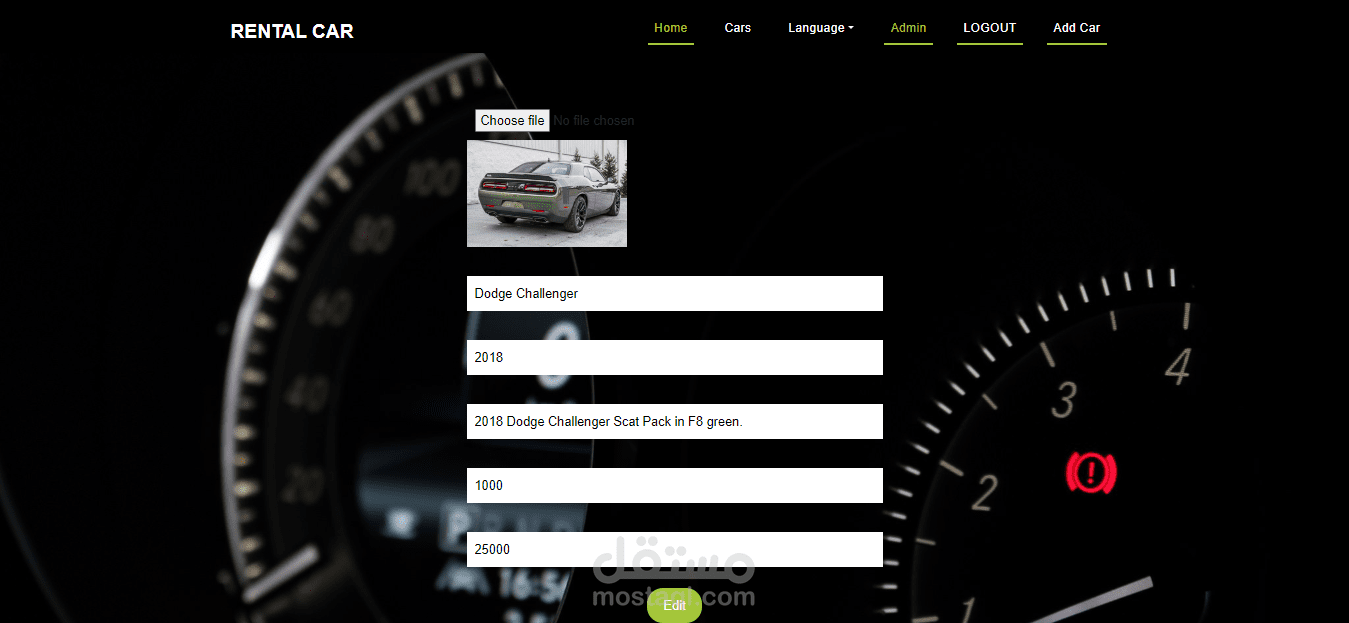
Task: Focus the Scat Pack description field
Action: (675, 421)
